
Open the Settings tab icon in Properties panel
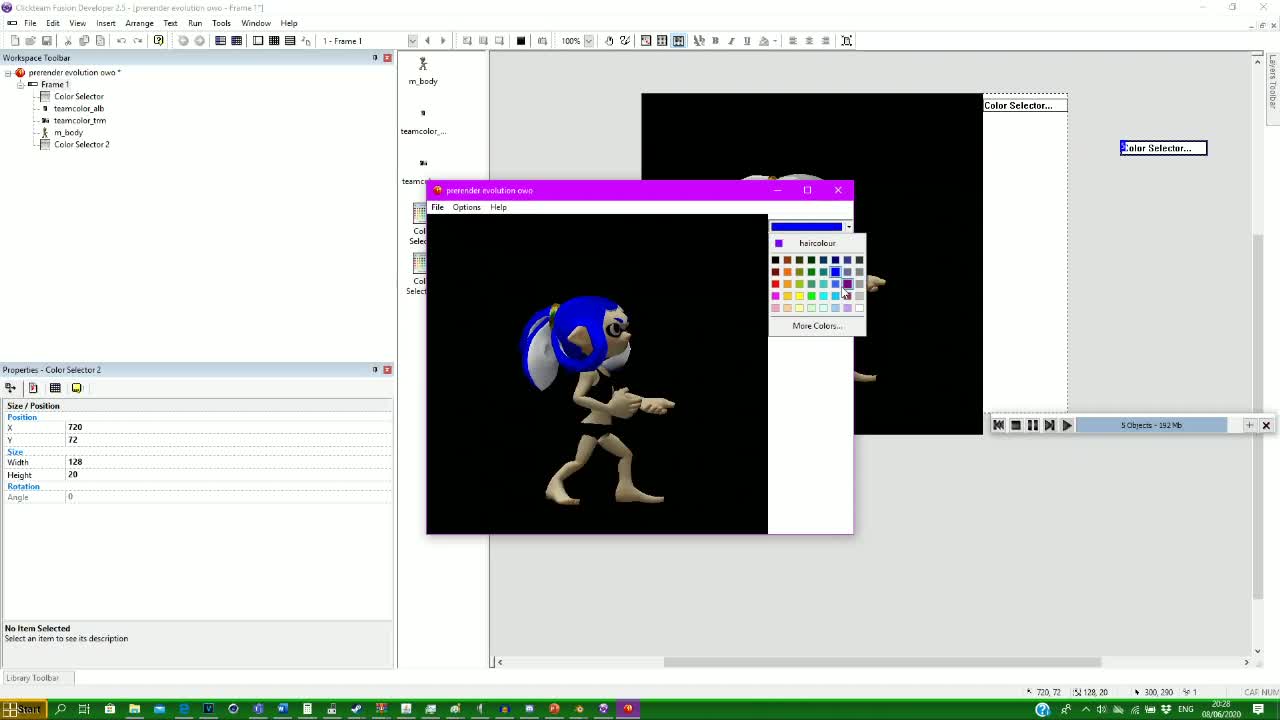pyautogui.click(x=33, y=388)
